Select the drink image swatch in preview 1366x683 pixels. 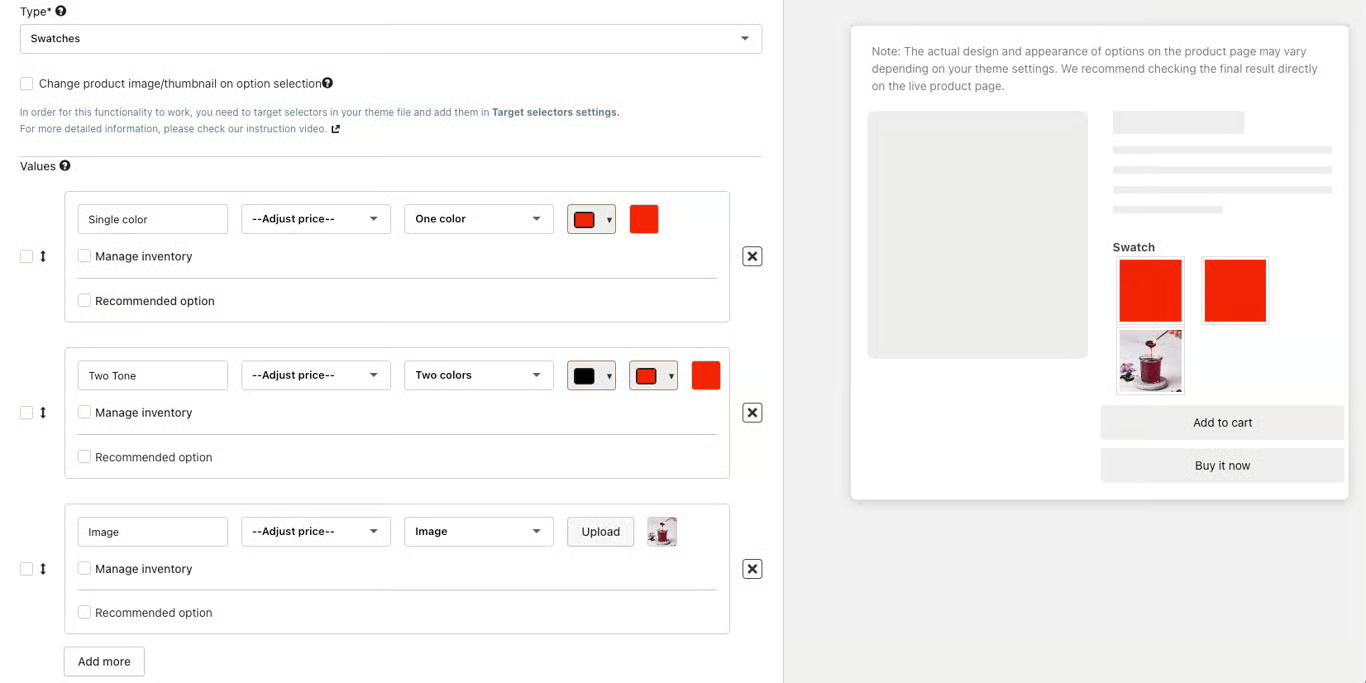point(1150,361)
